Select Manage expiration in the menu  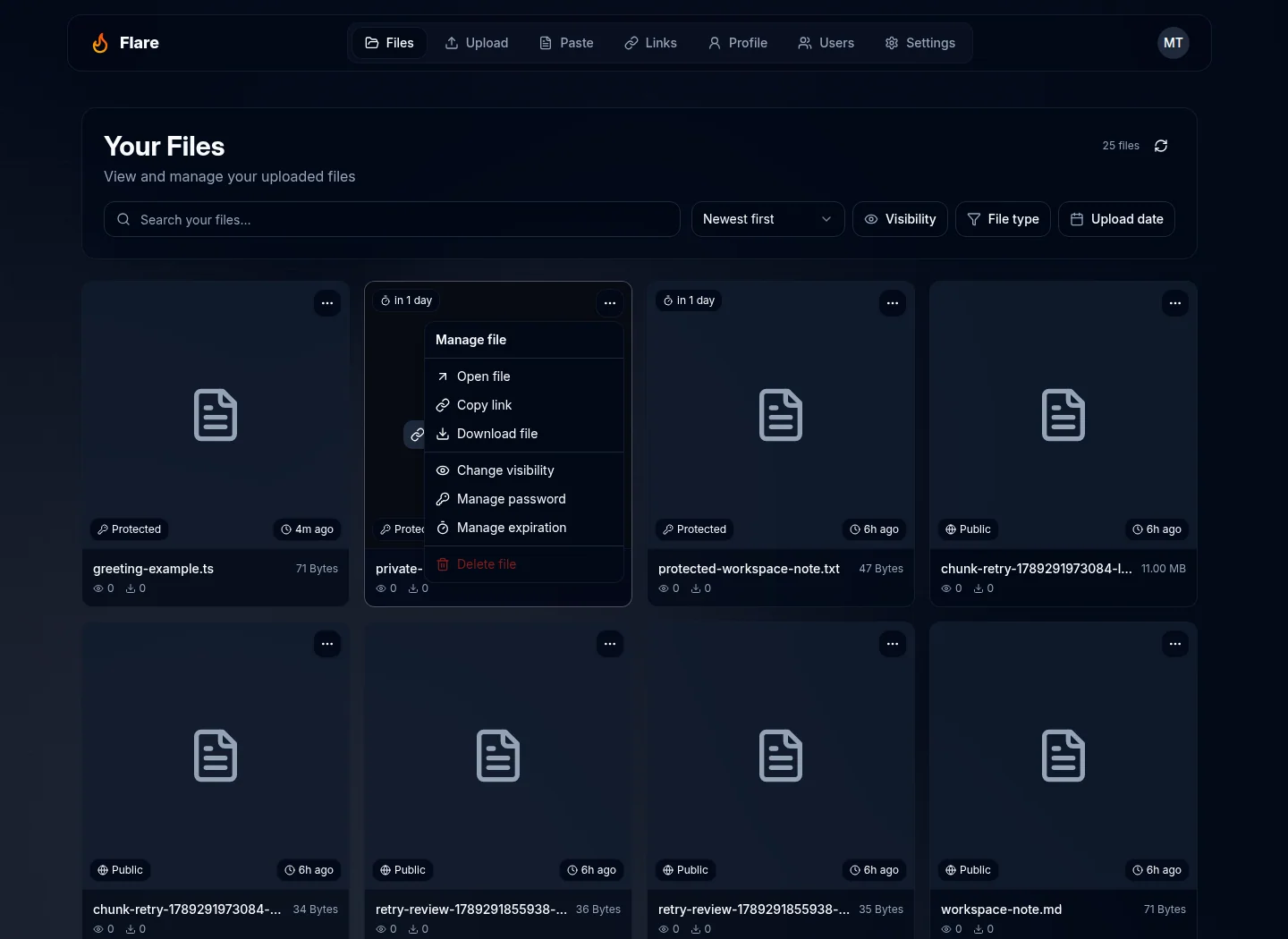[x=524, y=528]
